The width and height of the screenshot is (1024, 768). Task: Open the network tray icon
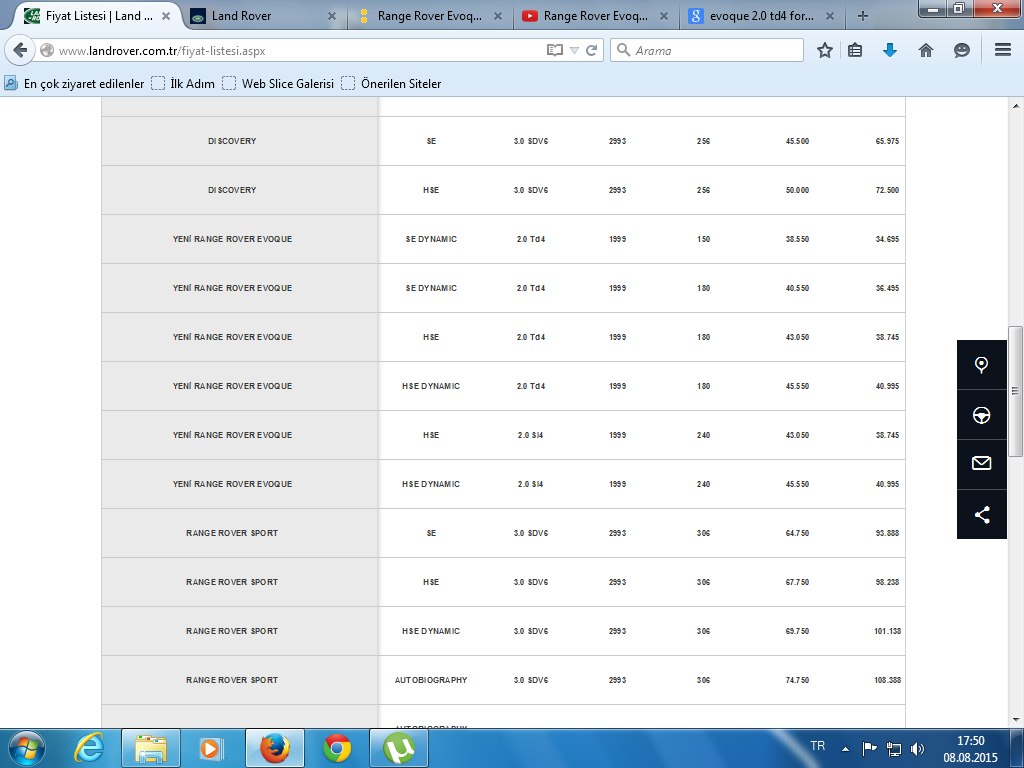[x=893, y=748]
